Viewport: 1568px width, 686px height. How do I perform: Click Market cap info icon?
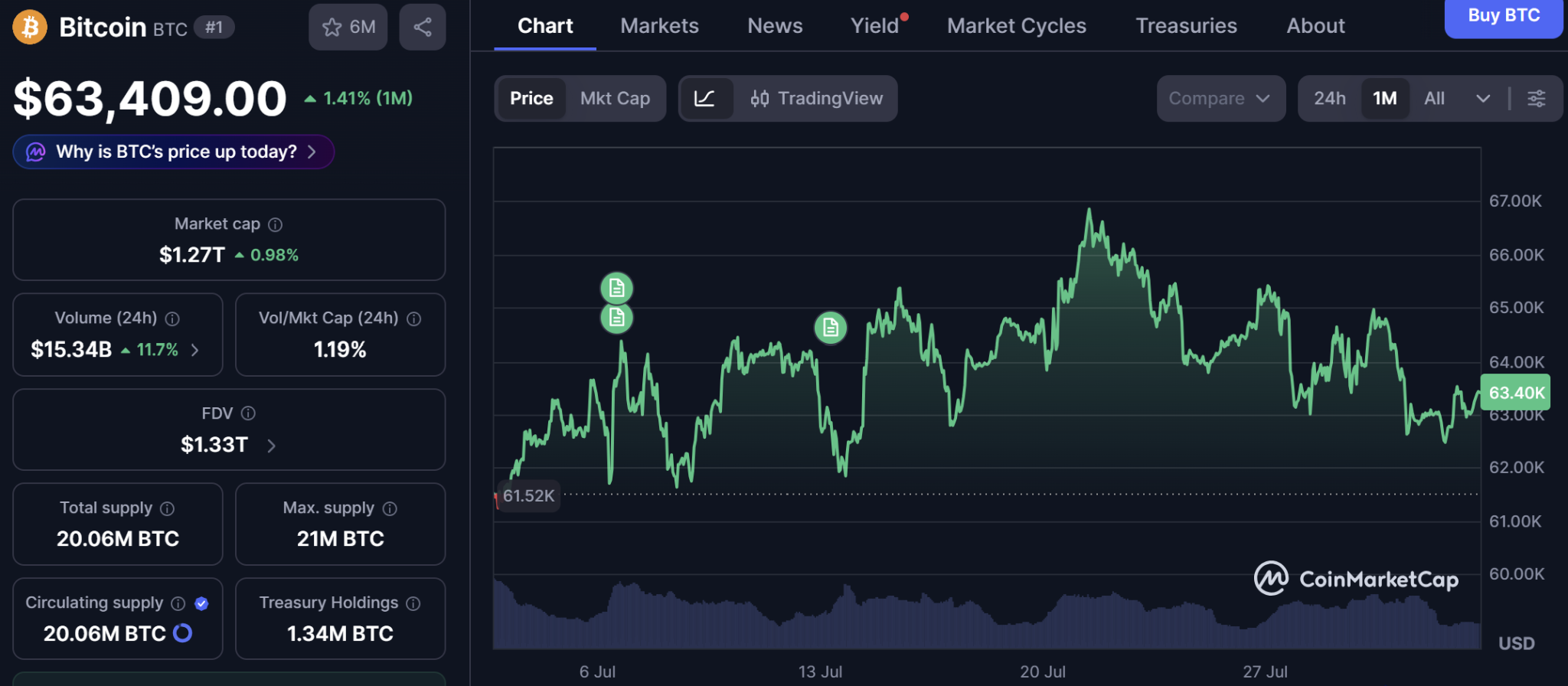pyautogui.click(x=276, y=224)
